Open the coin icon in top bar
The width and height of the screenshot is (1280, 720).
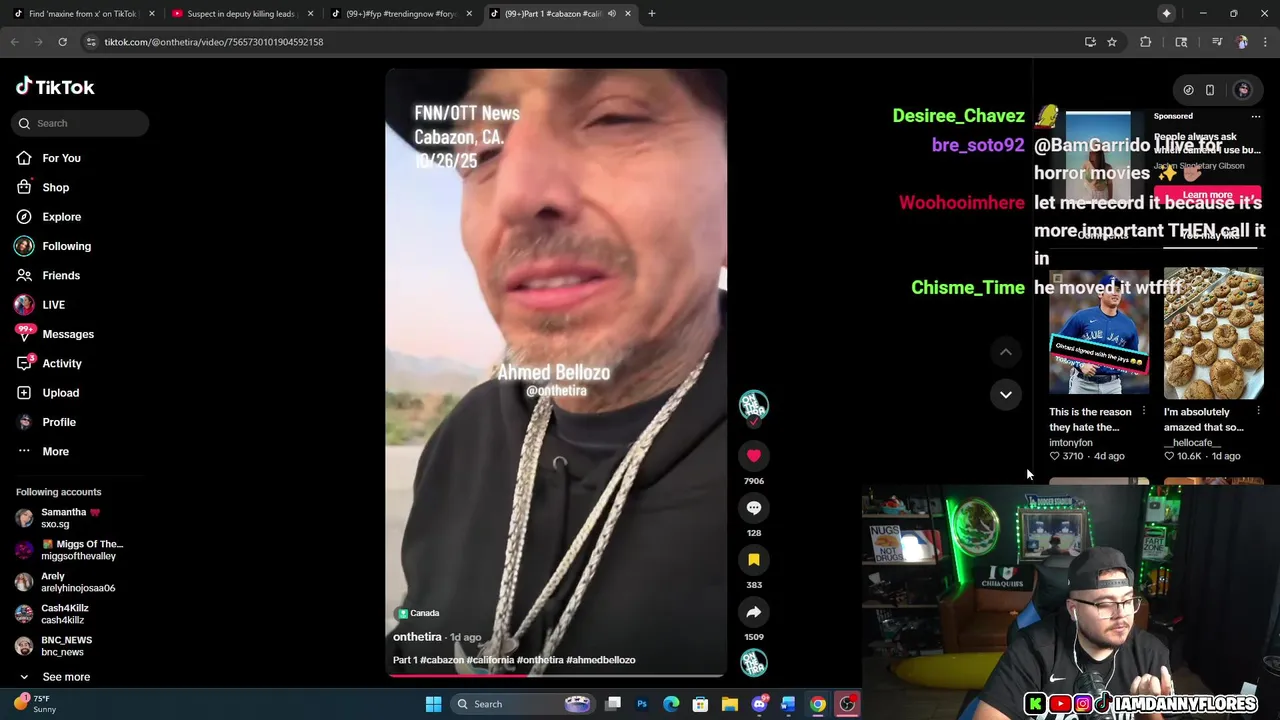pyautogui.click(x=1188, y=90)
